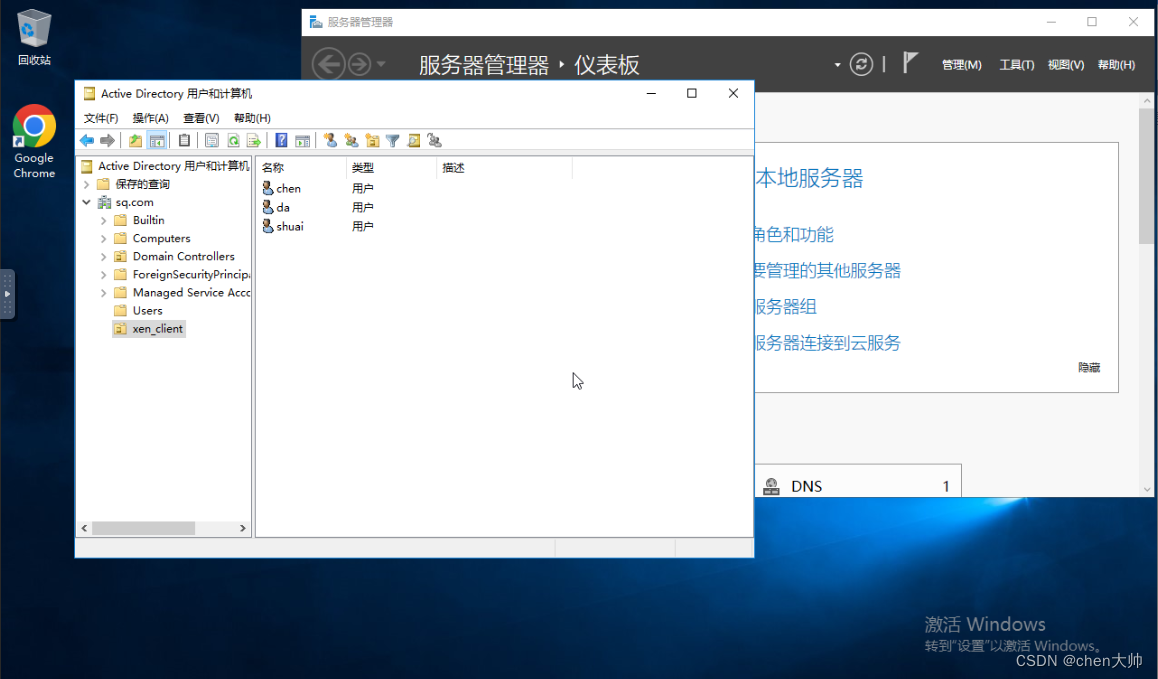Click the DNS role icon in Server Manager
1158x679 pixels.
pos(771,486)
